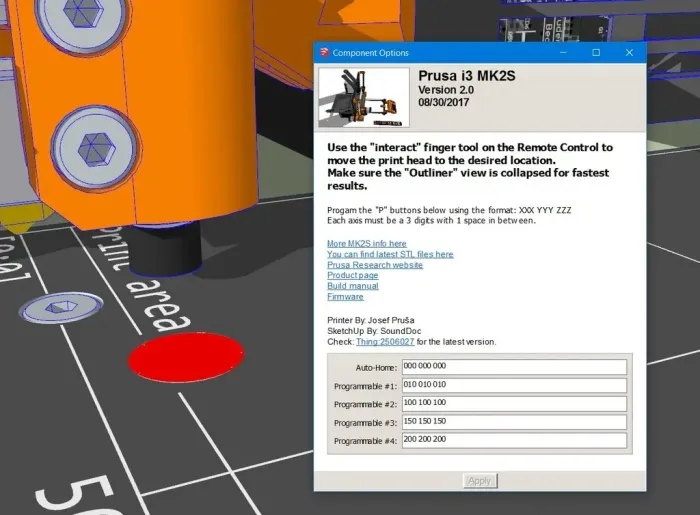700x515 pixels.
Task: Open 'You can find latest STL files here' link
Action: pyautogui.click(x=390, y=254)
